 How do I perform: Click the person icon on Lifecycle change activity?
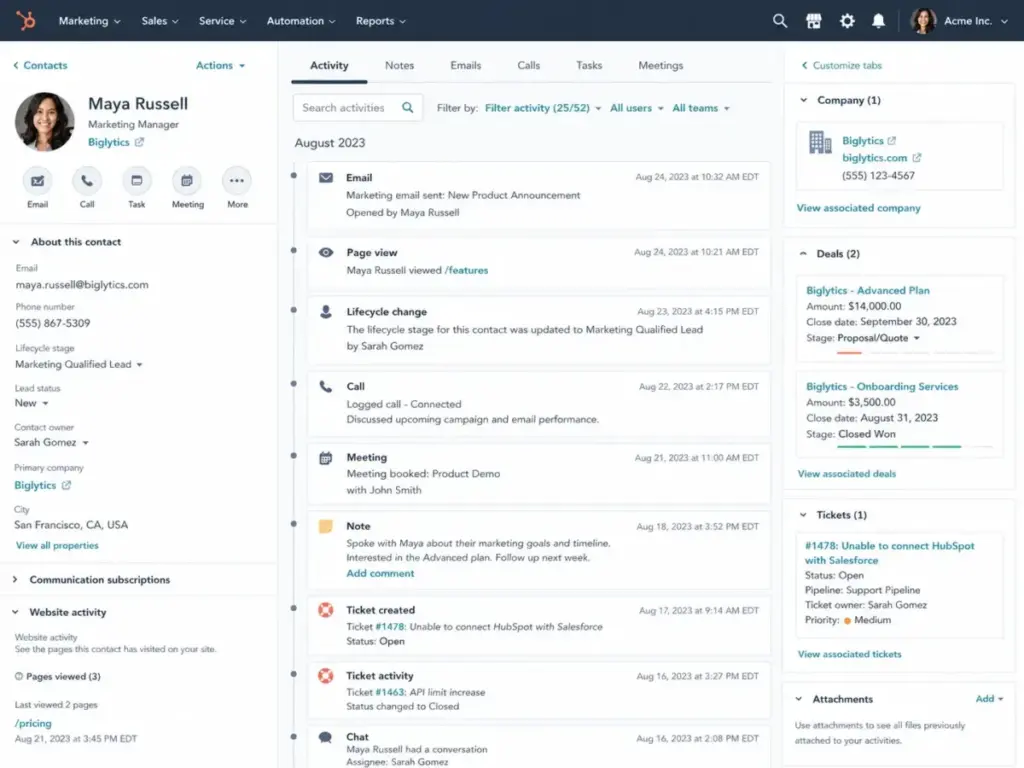[326, 312]
